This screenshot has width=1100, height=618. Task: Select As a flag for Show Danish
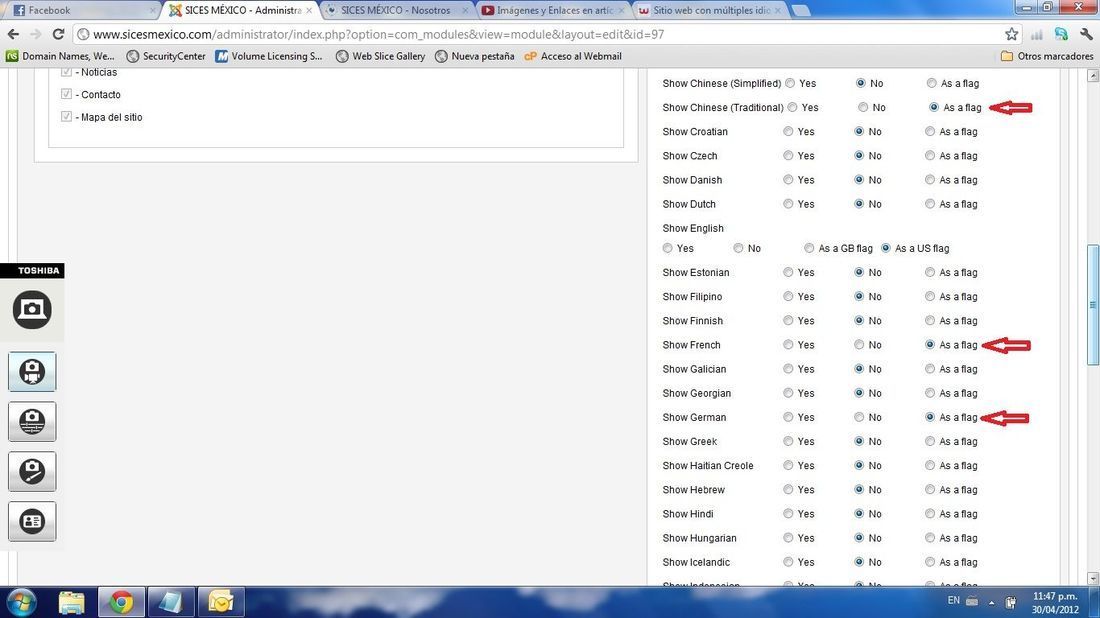point(930,180)
